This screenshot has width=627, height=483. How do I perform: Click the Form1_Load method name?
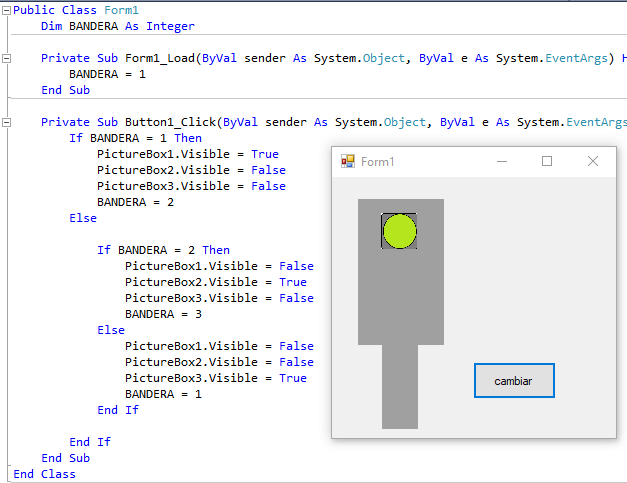click(x=160, y=58)
